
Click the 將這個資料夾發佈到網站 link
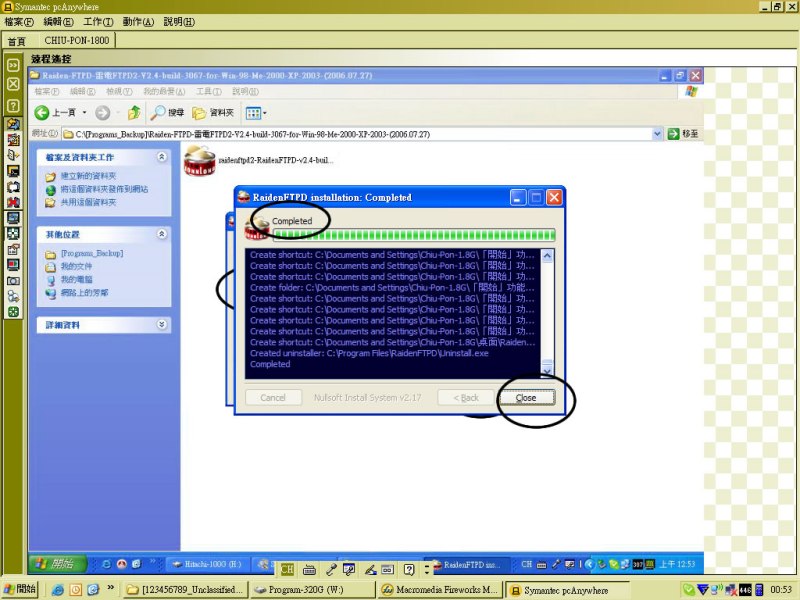point(104,189)
